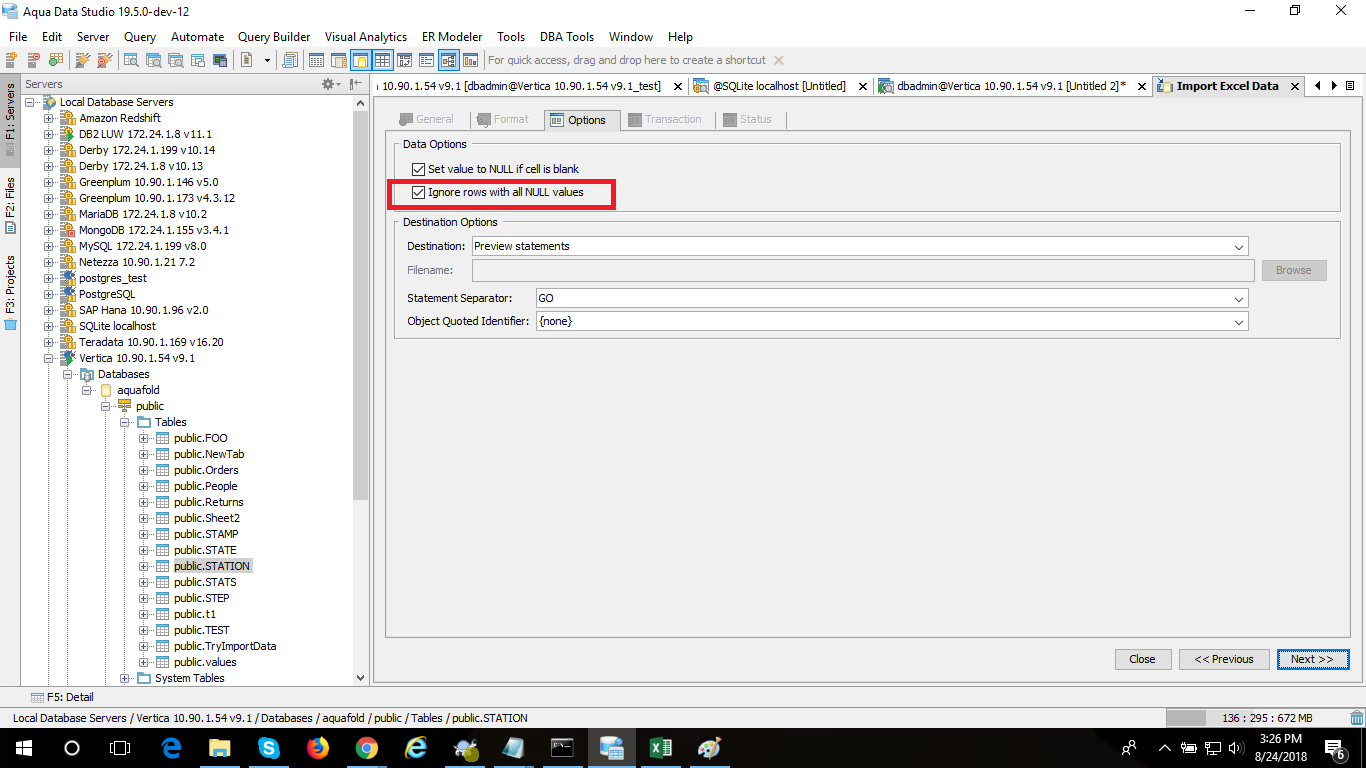1366x768 pixels.
Task: Expand the System Tables folder node
Action: point(125,678)
